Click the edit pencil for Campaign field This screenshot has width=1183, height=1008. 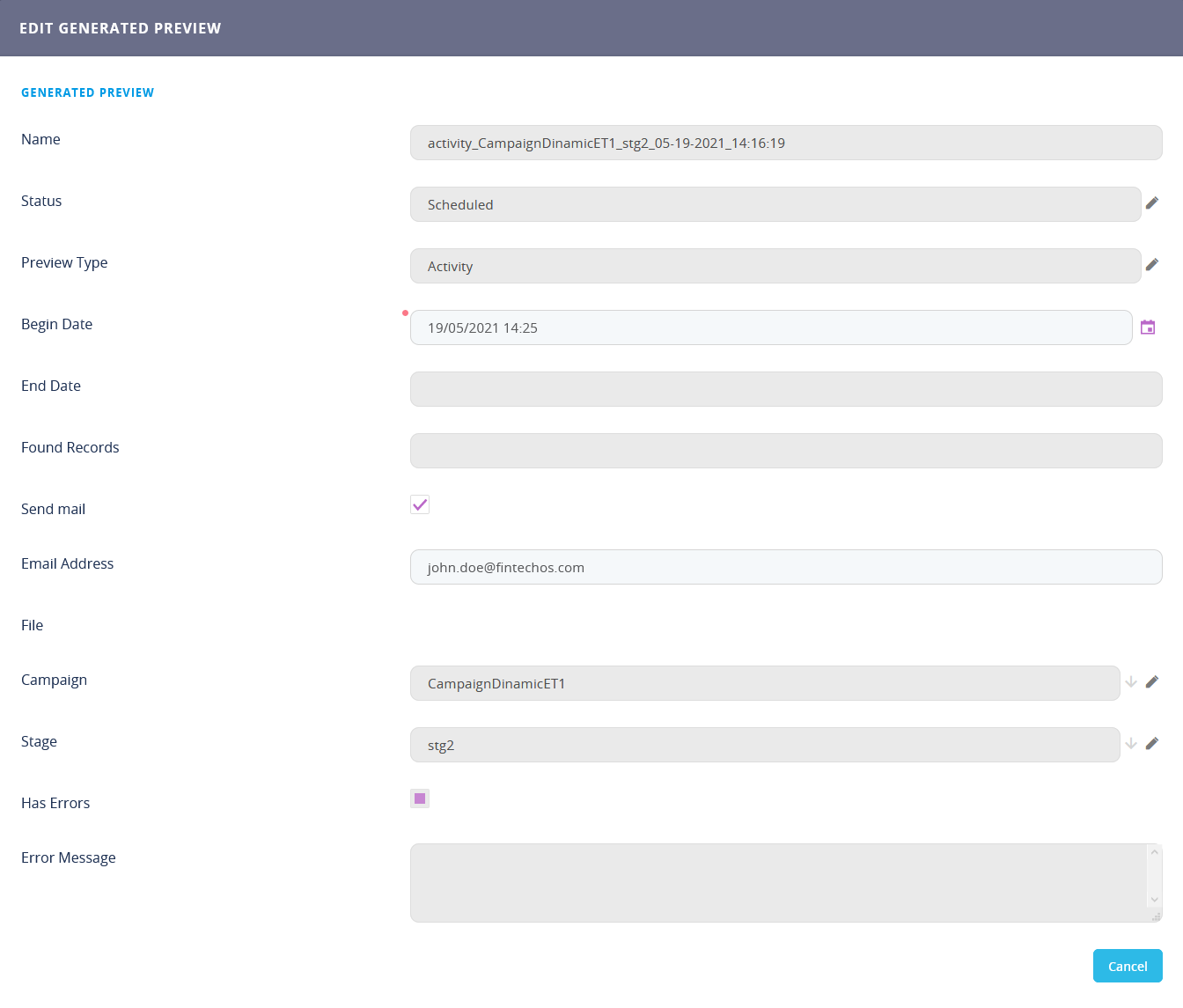[1151, 682]
